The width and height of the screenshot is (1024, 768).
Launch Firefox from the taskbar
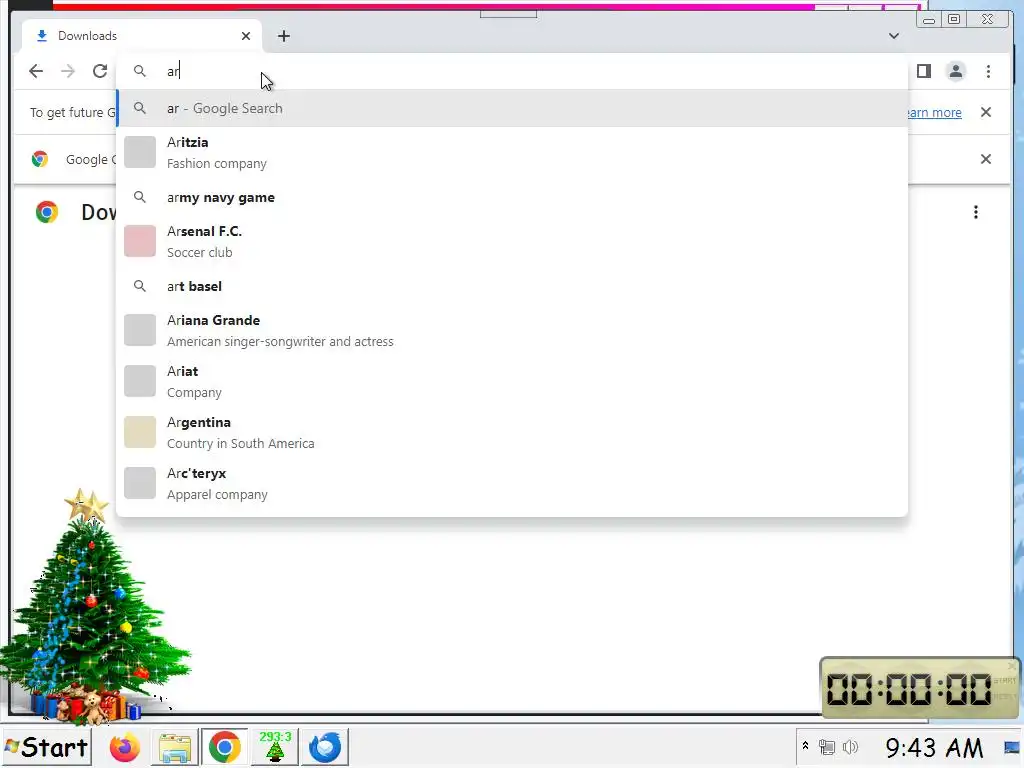(124, 747)
